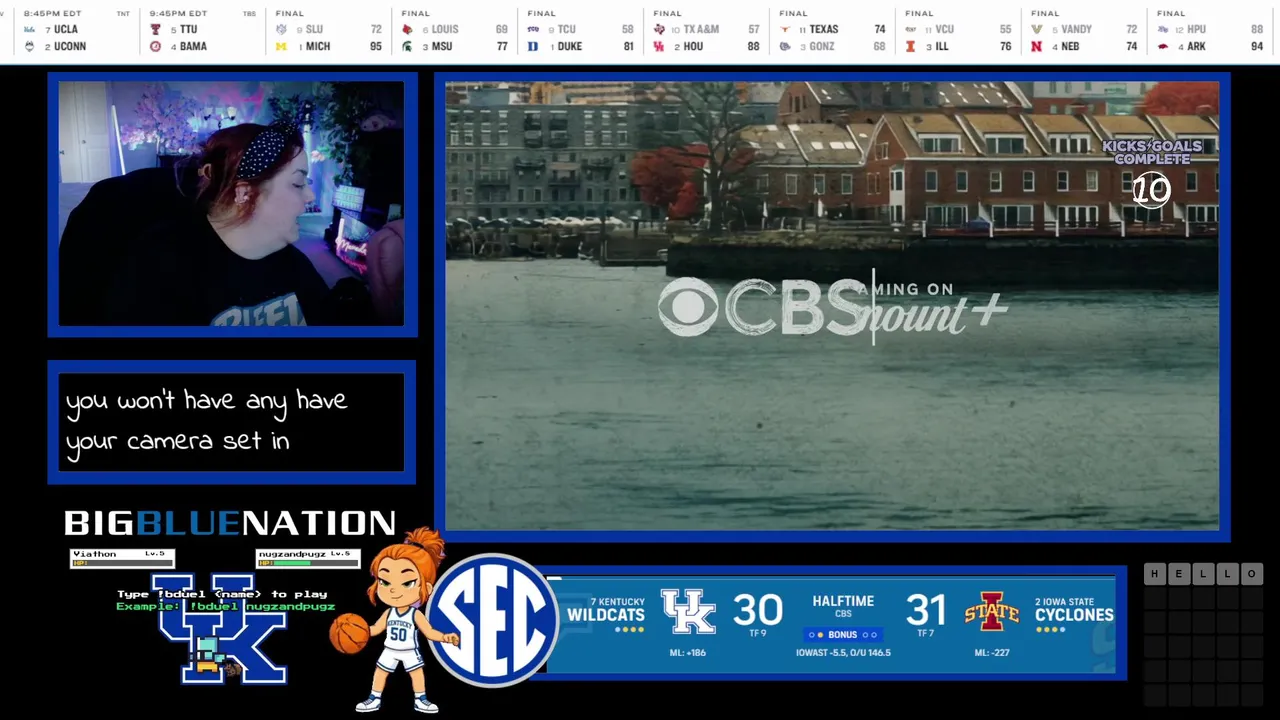Click the BIGBLUENATION title text
The image size is (1280, 720).
231,523
